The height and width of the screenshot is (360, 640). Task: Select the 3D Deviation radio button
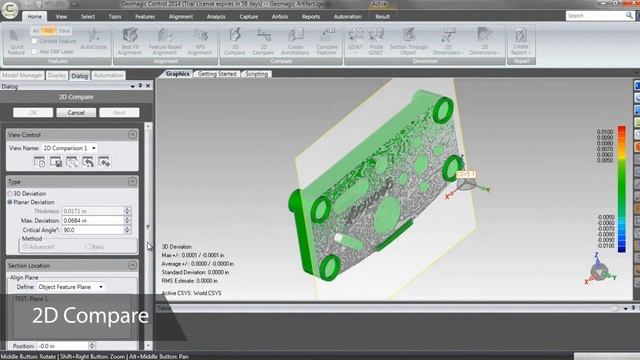10,193
